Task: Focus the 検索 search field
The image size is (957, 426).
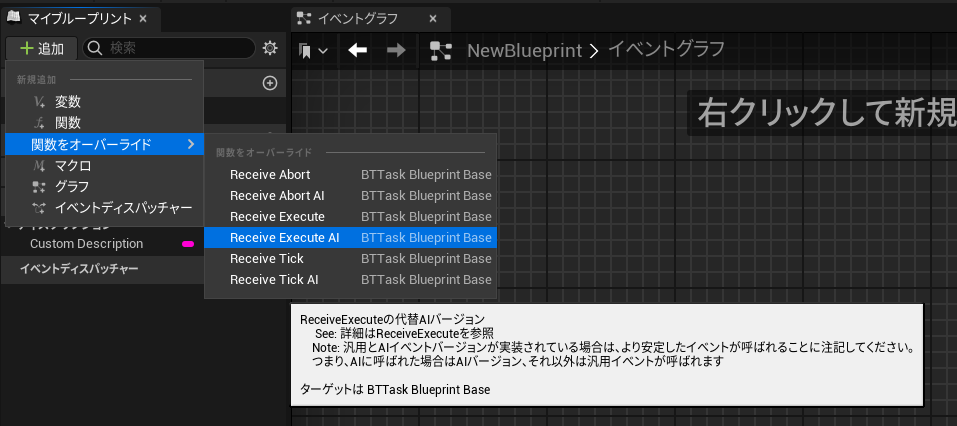Action: [168, 48]
